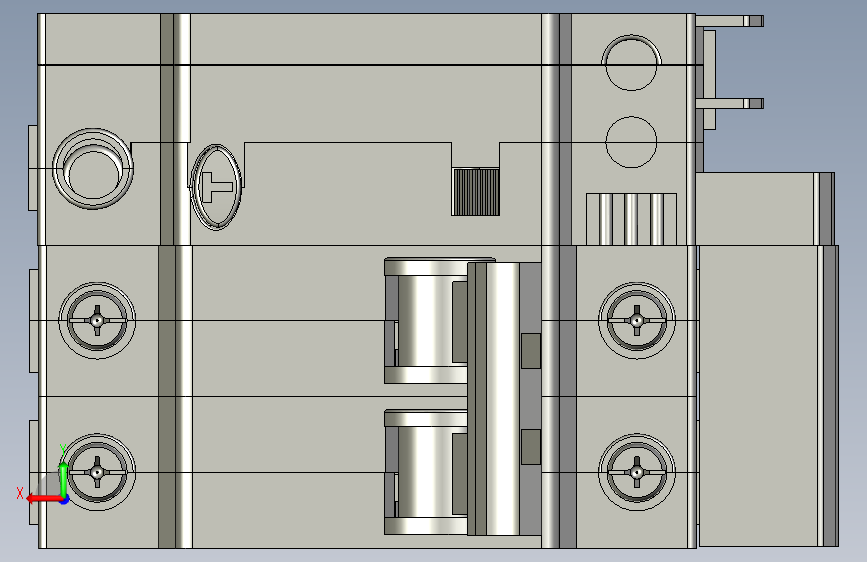The image size is (867, 562).
Task: Click the red X axis arrow of the triad
Action: 43,499
